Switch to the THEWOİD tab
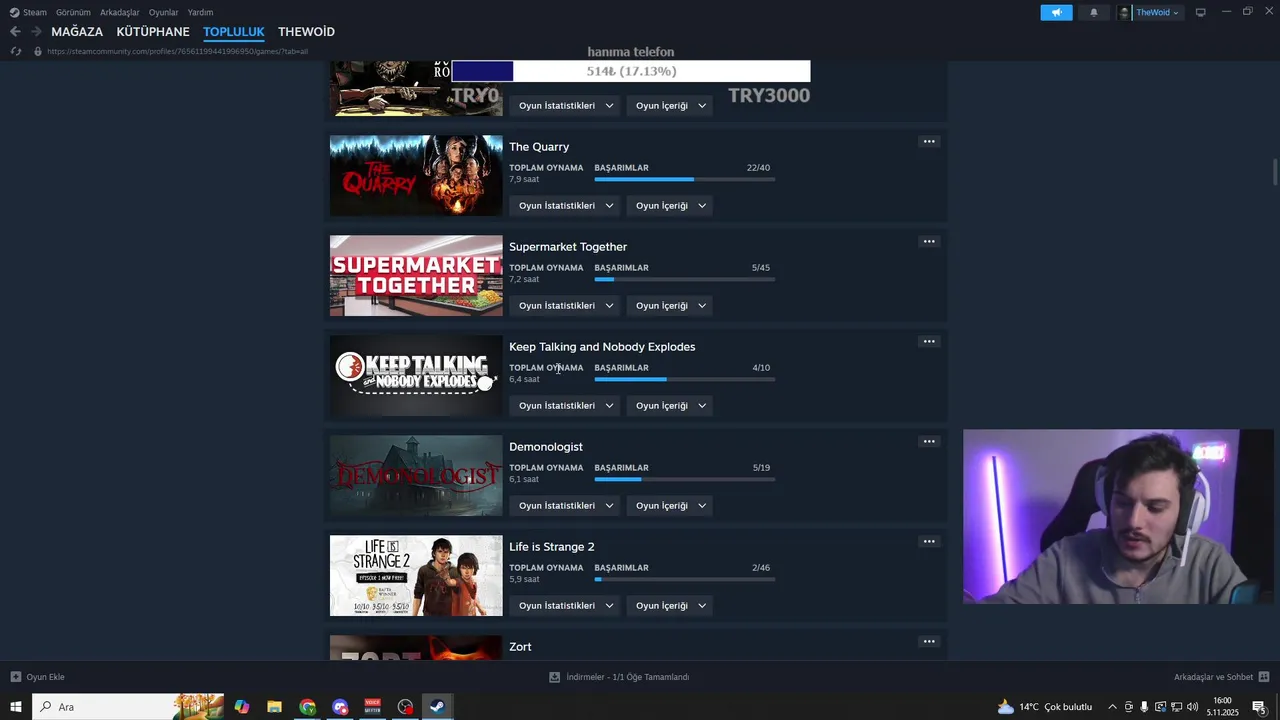 click(x=306, y=32)
